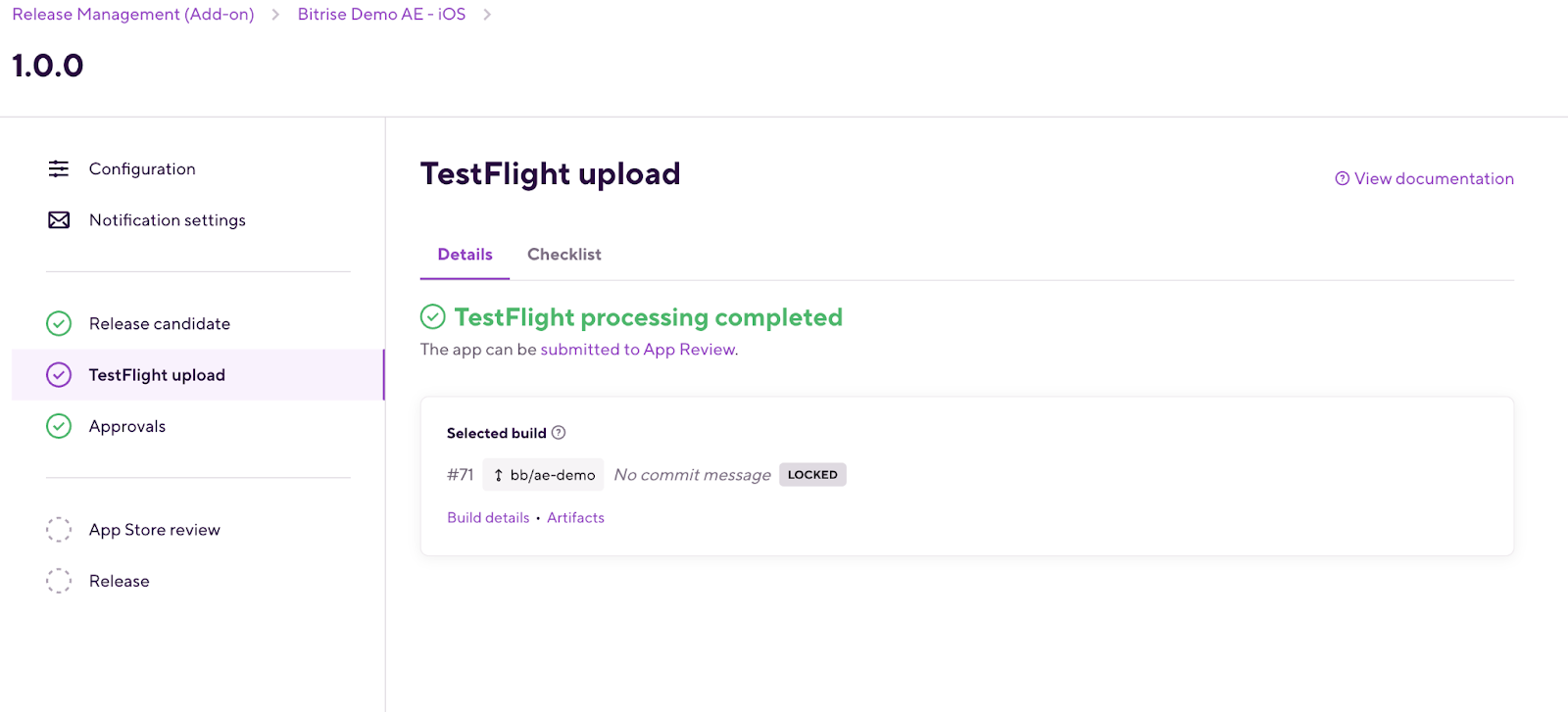Select TestFlight upload in sidebar
The image size is (1568, 712).
coord(157,375)
